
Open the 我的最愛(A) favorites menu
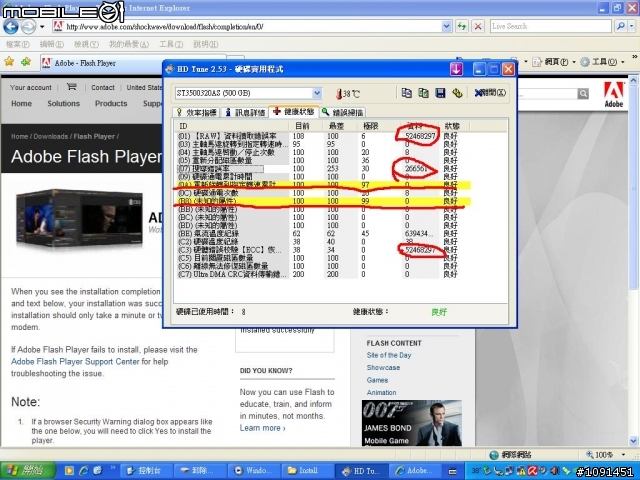pyautogui.click(x=129, y=44)
